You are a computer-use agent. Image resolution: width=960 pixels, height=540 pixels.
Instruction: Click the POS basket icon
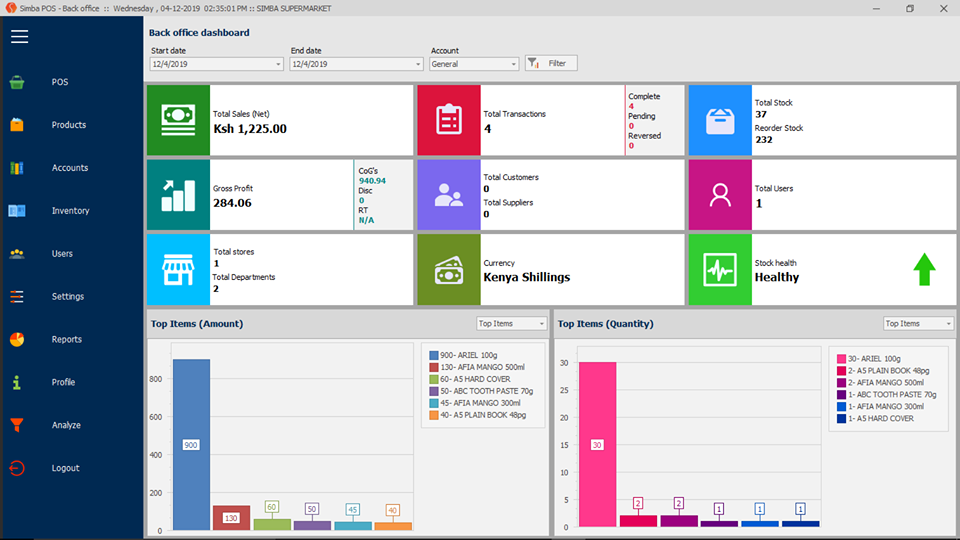[x=17, y=82]
